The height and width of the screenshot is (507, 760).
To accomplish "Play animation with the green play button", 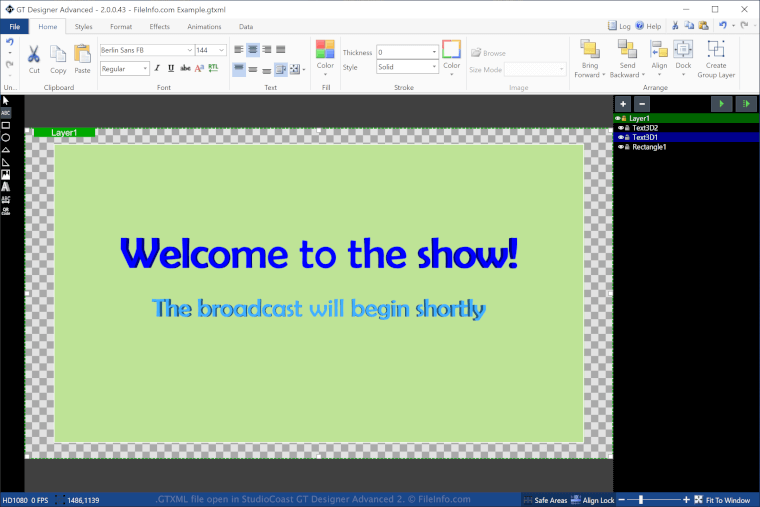I will [x=721, y=104].
